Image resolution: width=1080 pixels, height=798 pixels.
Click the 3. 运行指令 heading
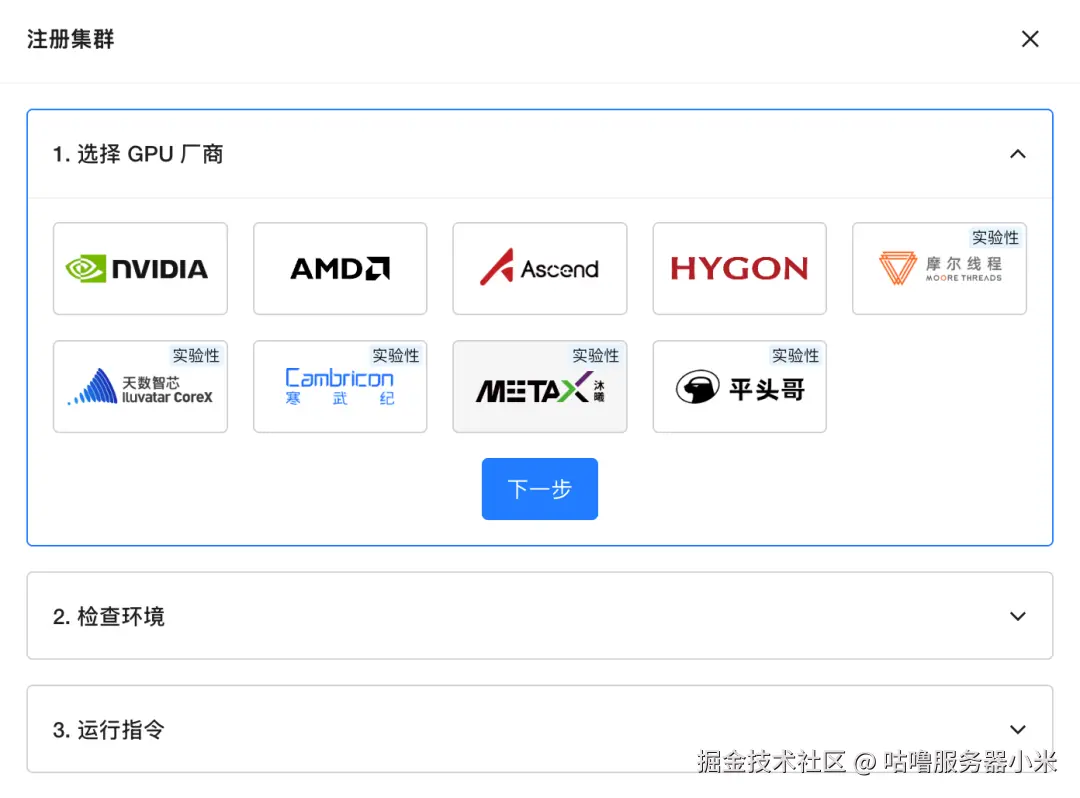pos(109,729)
